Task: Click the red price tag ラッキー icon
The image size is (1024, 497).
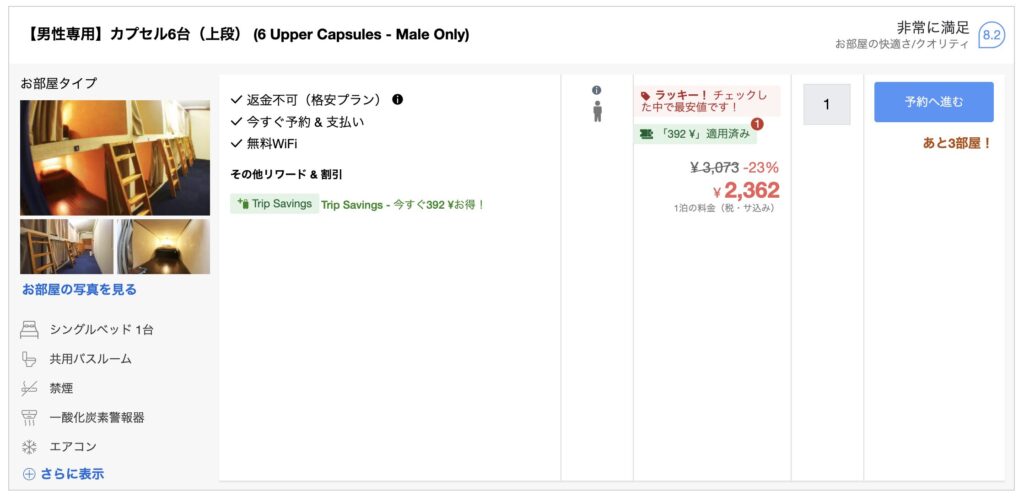Action: point(646,96)
